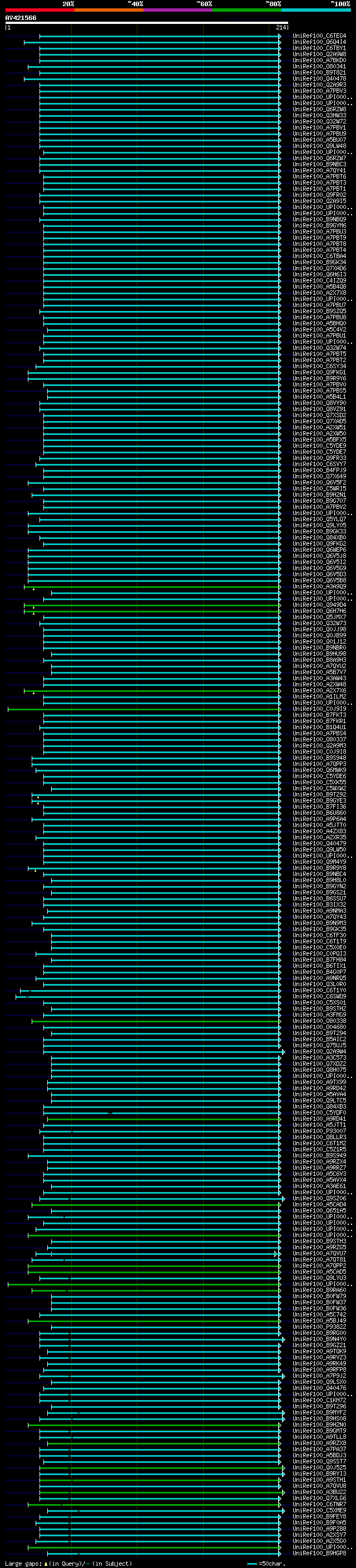
Task: Select hit UniRef100_Q9FR02
Action: (319, 195)
